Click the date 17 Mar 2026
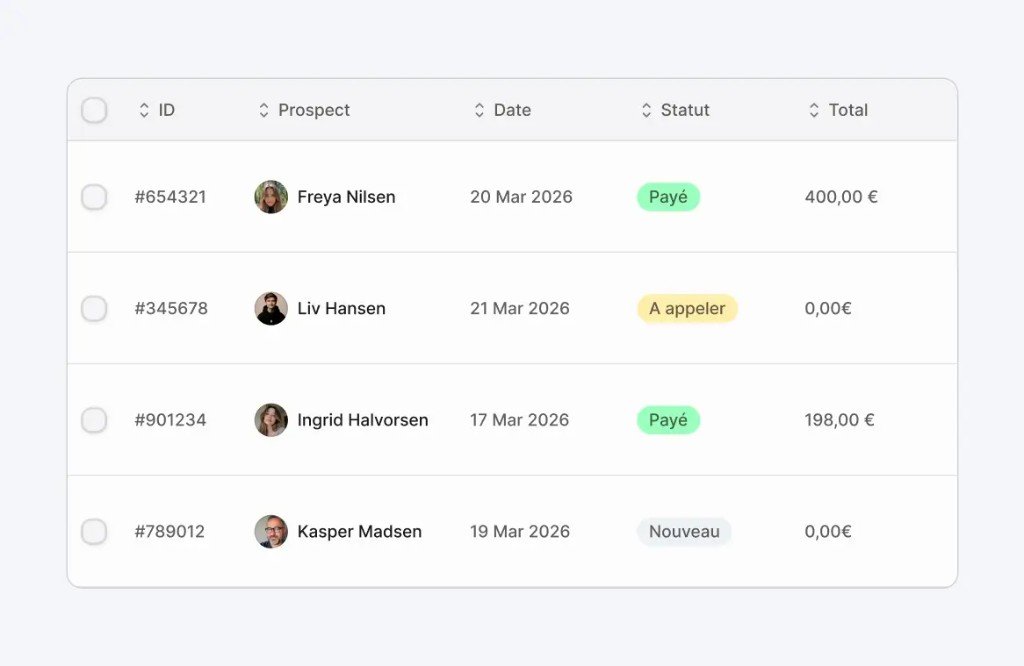Screen dimensions: 1024x666 coord(518,420)
